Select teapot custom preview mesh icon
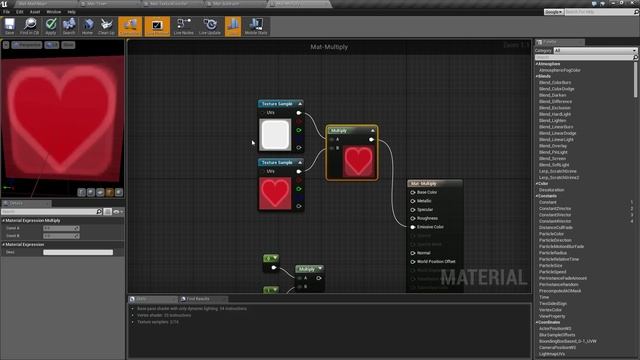 pos(119,192)
